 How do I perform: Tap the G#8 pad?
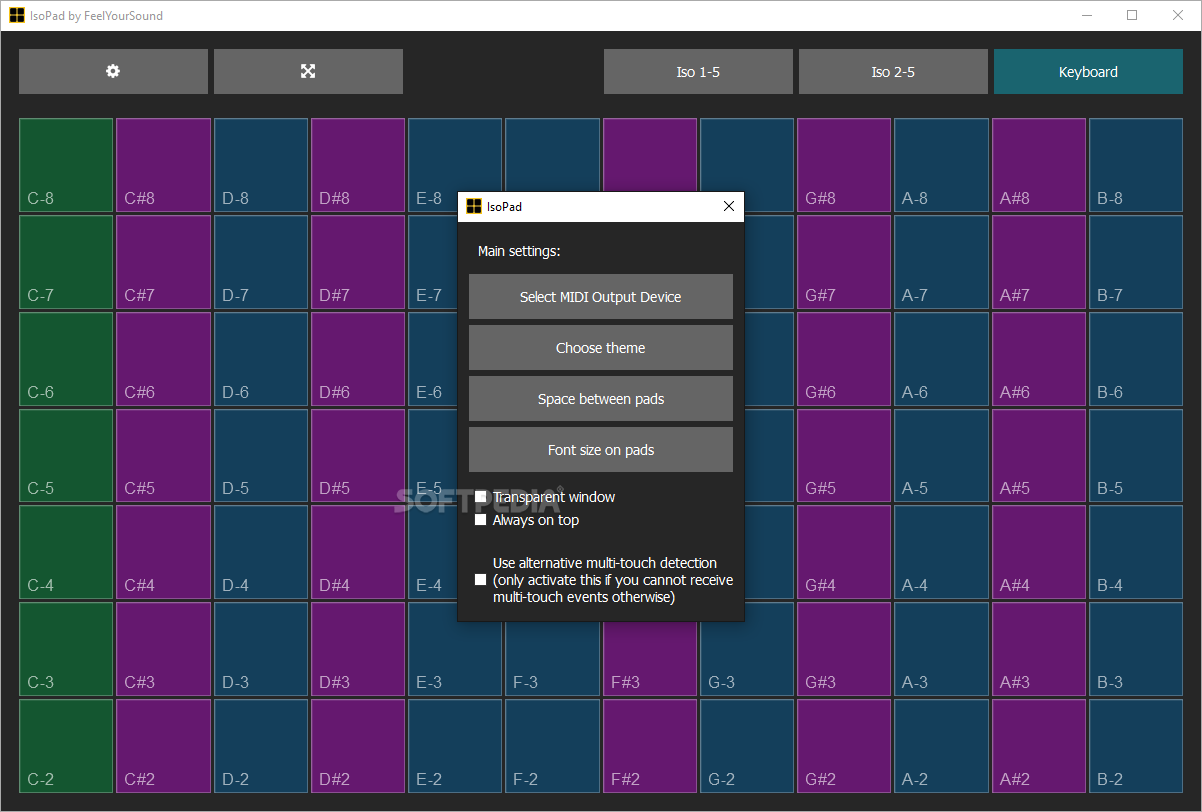844,165
